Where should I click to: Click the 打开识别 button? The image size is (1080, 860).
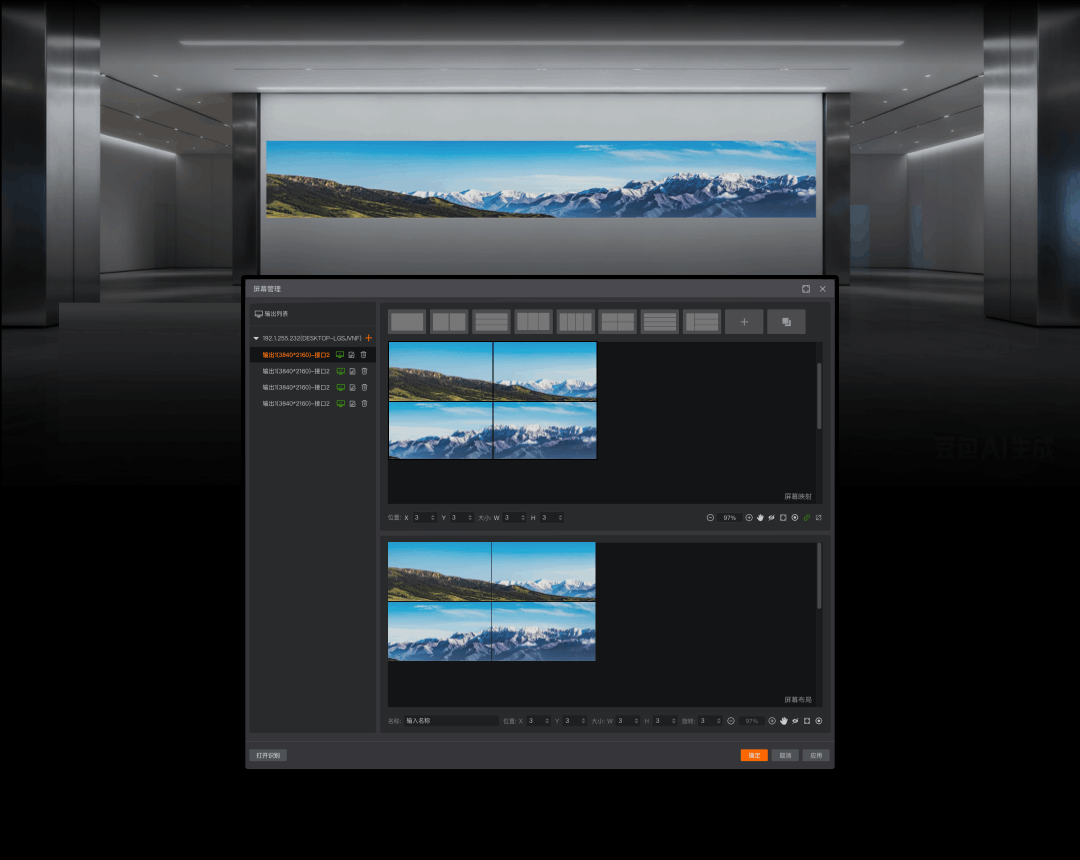268,755
